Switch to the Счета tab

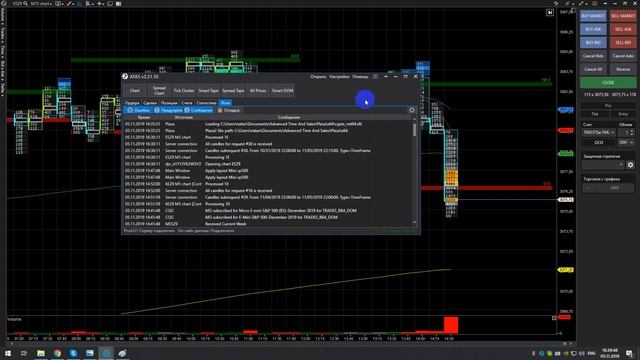coord(187,103)
